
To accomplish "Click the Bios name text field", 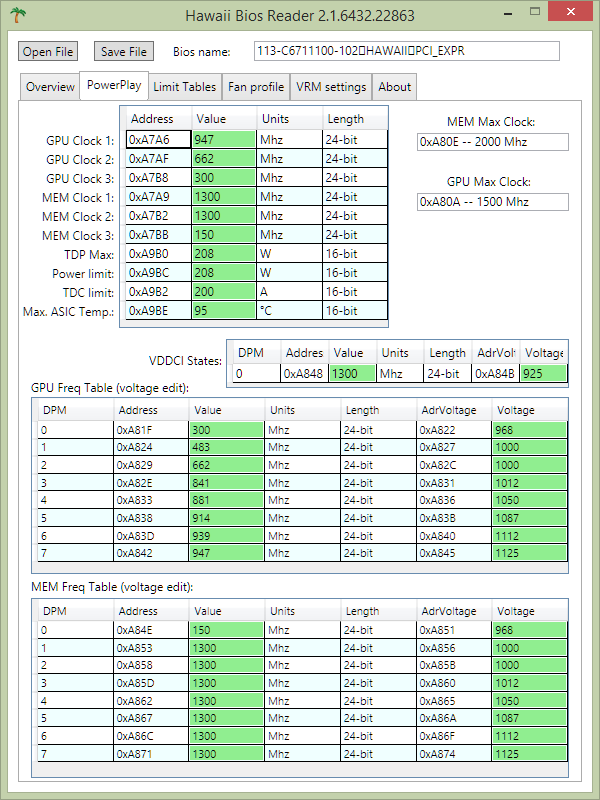I will 407,51.
